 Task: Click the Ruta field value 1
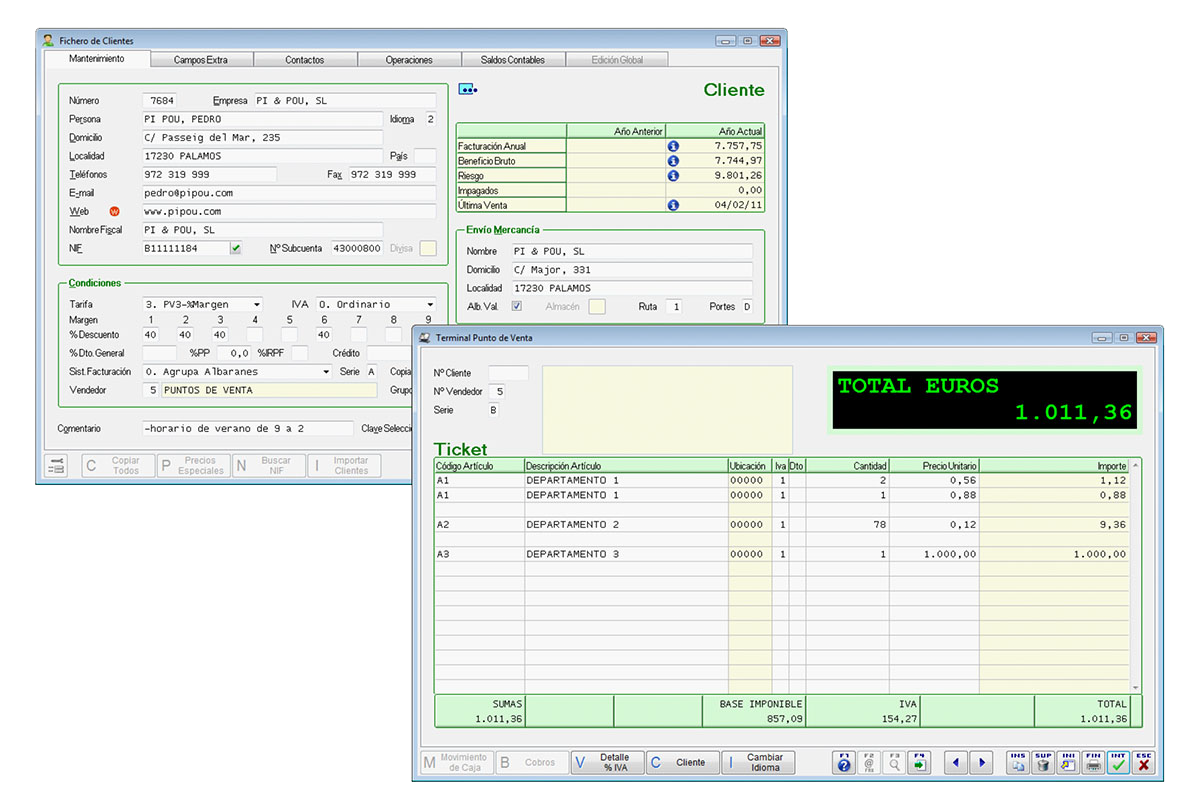675,306
